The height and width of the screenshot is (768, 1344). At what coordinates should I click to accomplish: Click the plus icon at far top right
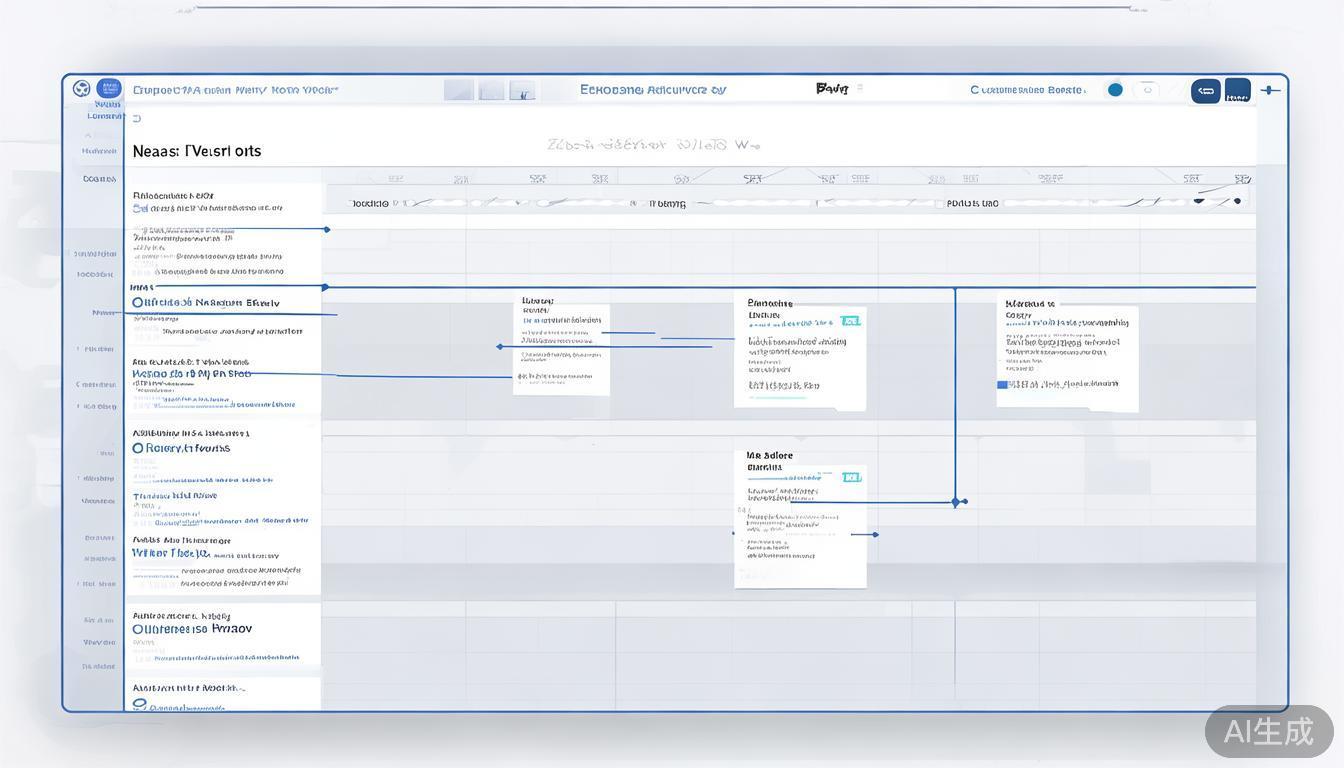click(x=1270, y=90)
